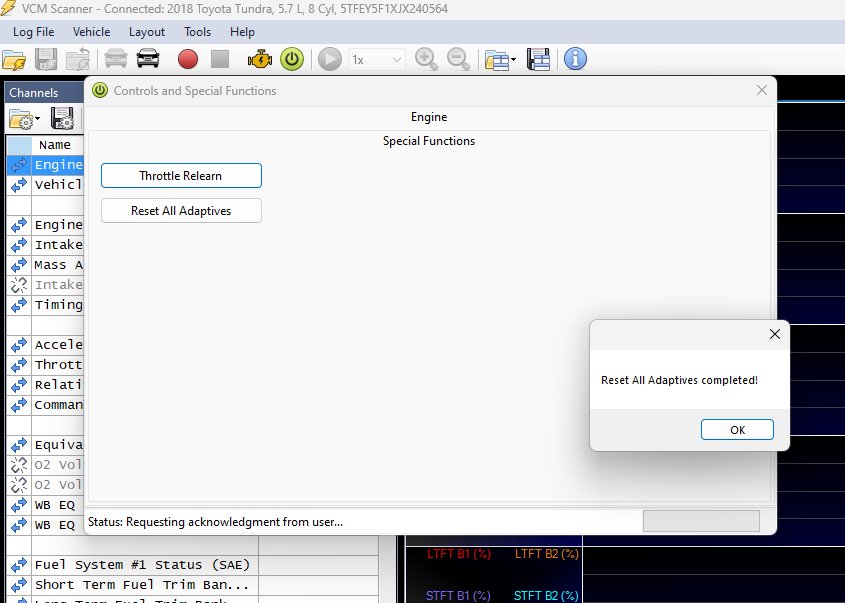Click the Channels save-with-gear icon
This screenshot has width=845, height=603.
[62, 119]
